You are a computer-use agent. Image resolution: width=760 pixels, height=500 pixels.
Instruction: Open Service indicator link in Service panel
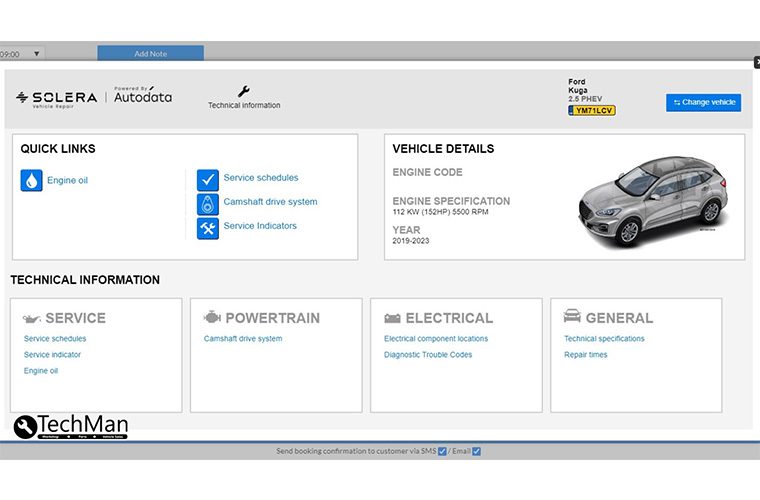click(52, 355)
